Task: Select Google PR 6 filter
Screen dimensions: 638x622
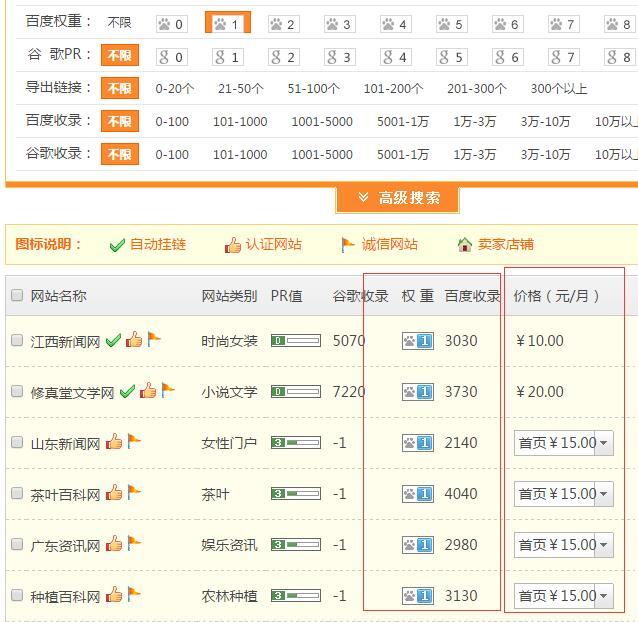Action: (x=508, y=57)
